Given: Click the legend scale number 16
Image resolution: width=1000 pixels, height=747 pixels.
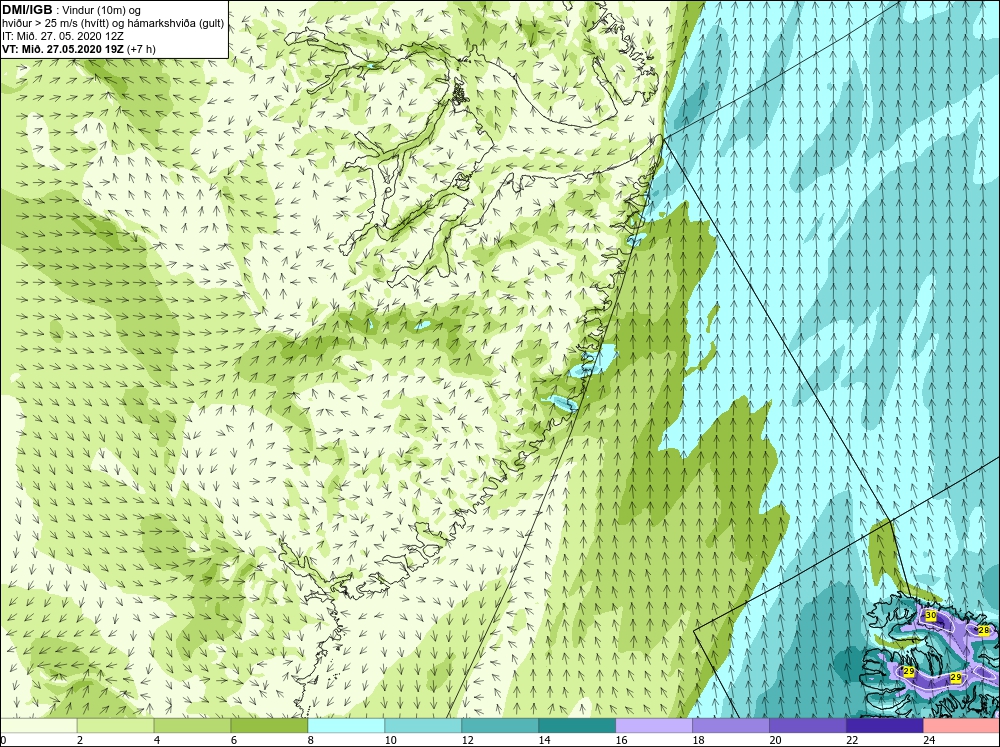Looking at the screenshot, I should [x=621, y=740].
